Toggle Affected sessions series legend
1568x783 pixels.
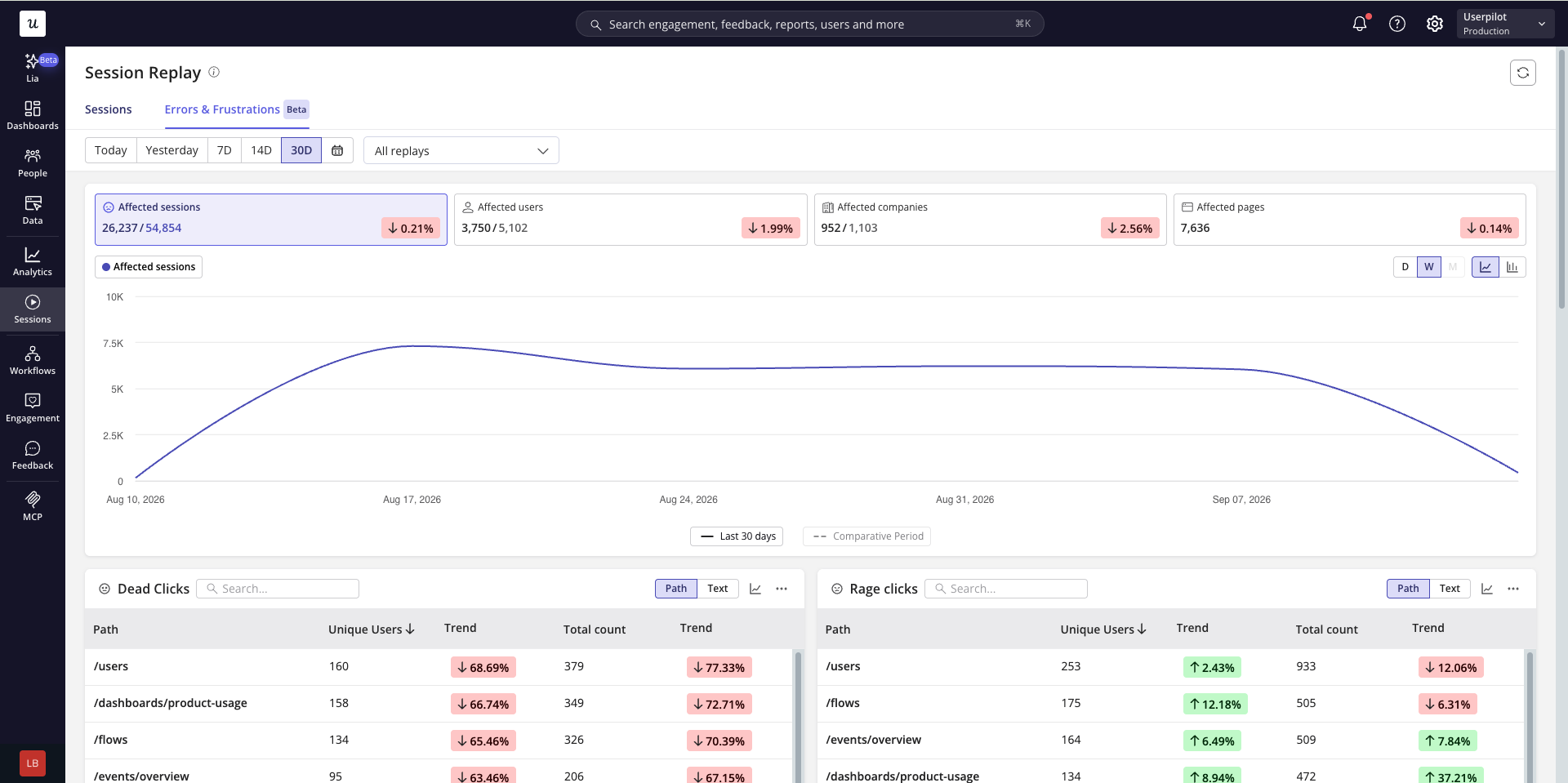(x=149, y=267)
